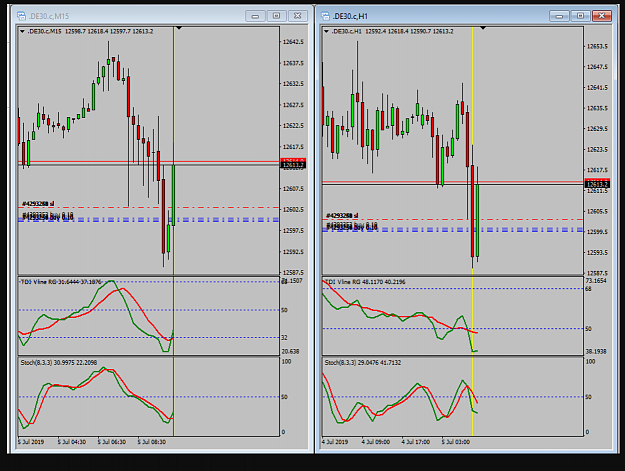Click the buy 0.10 order label in M15 chart
625x471 pixels.
pos(48,216)
